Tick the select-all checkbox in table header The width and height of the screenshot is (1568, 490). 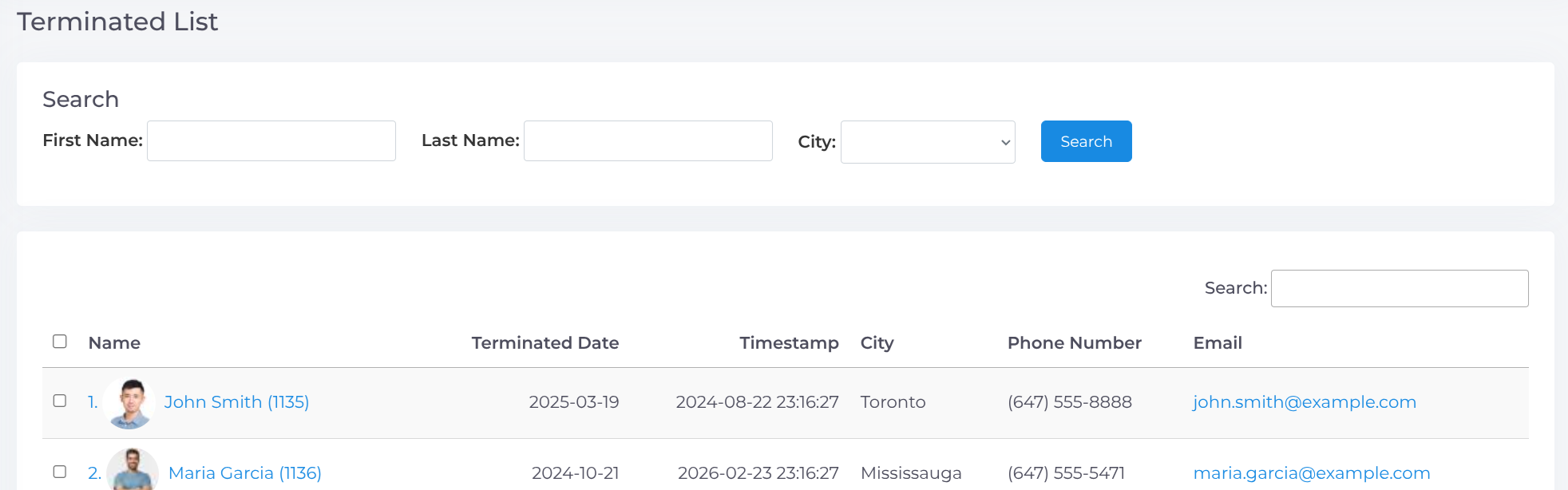point(60,342)
